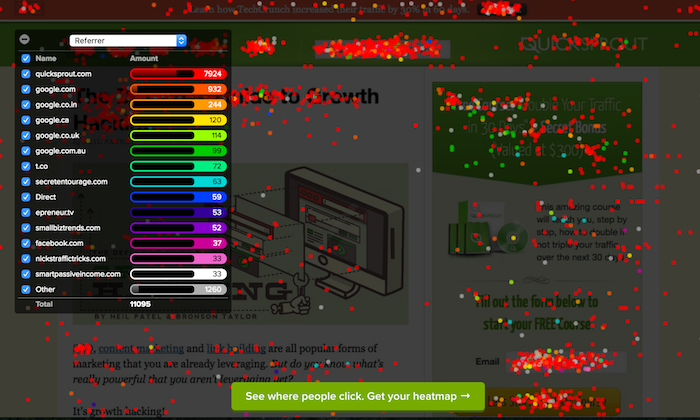Open the link building link

pyautogui.click(x=236, y=349)
